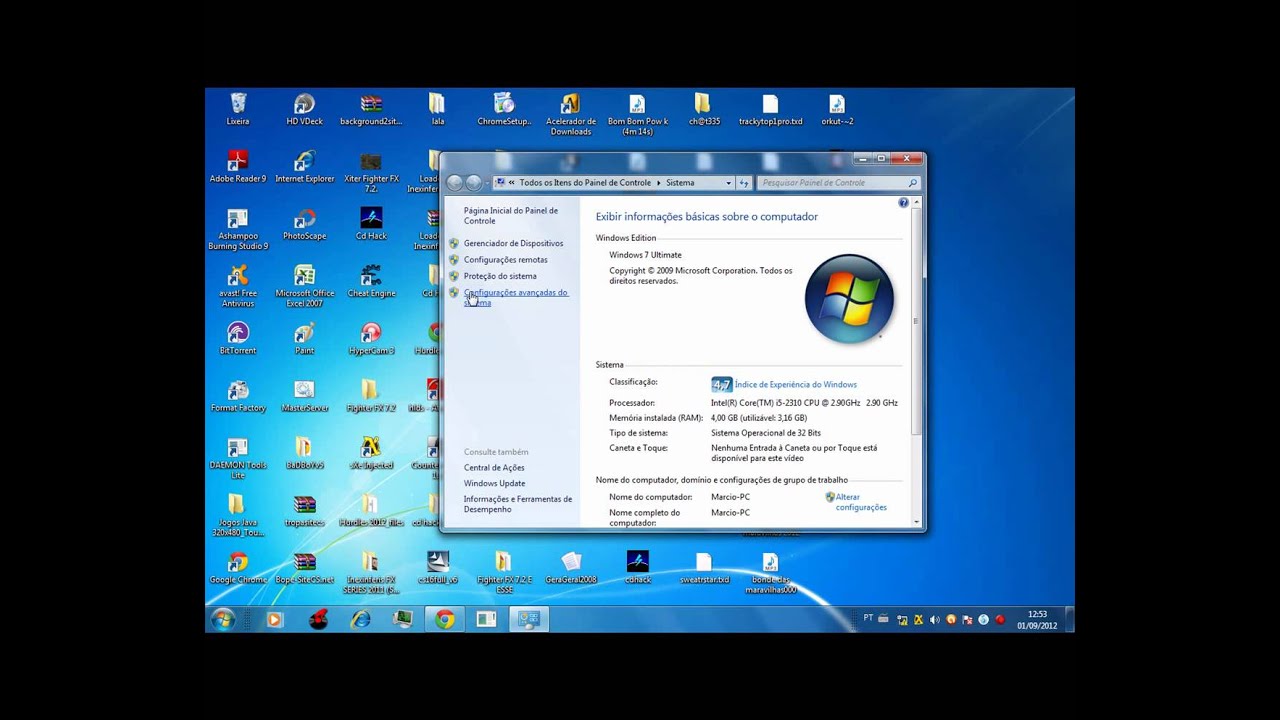Select the background2sit archive on the desktop
The image size is (1280, 720).
[371, 109]
